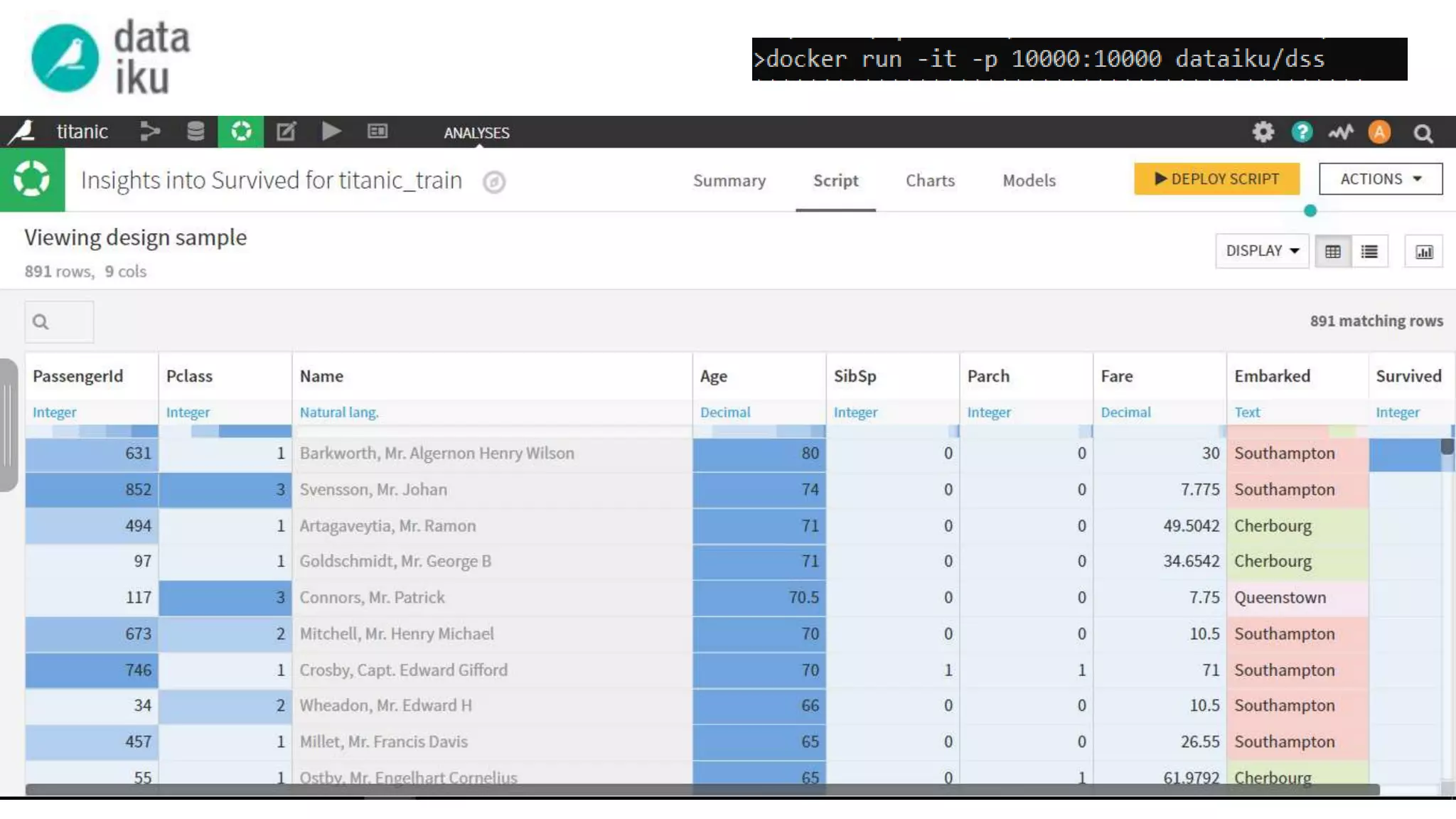This screenshot has width=1456, height=819.
Task: Switch to table grid view
Action: tap(1333, 252)
